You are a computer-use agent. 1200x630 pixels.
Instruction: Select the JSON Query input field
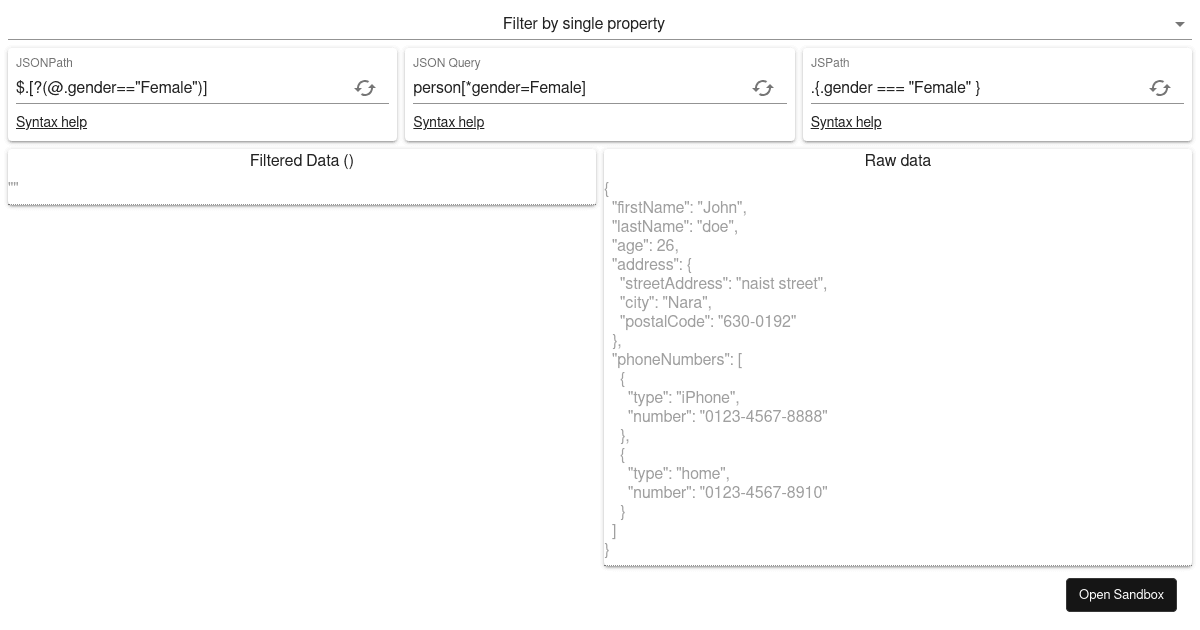pyautogui.click(x=580, y=88)
